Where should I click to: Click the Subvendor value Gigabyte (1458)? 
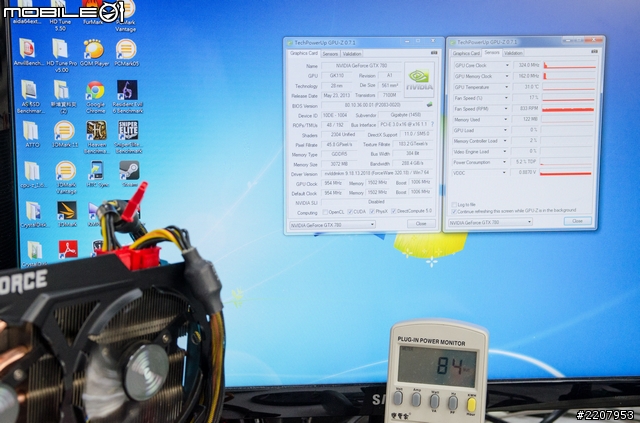(405, 115)
